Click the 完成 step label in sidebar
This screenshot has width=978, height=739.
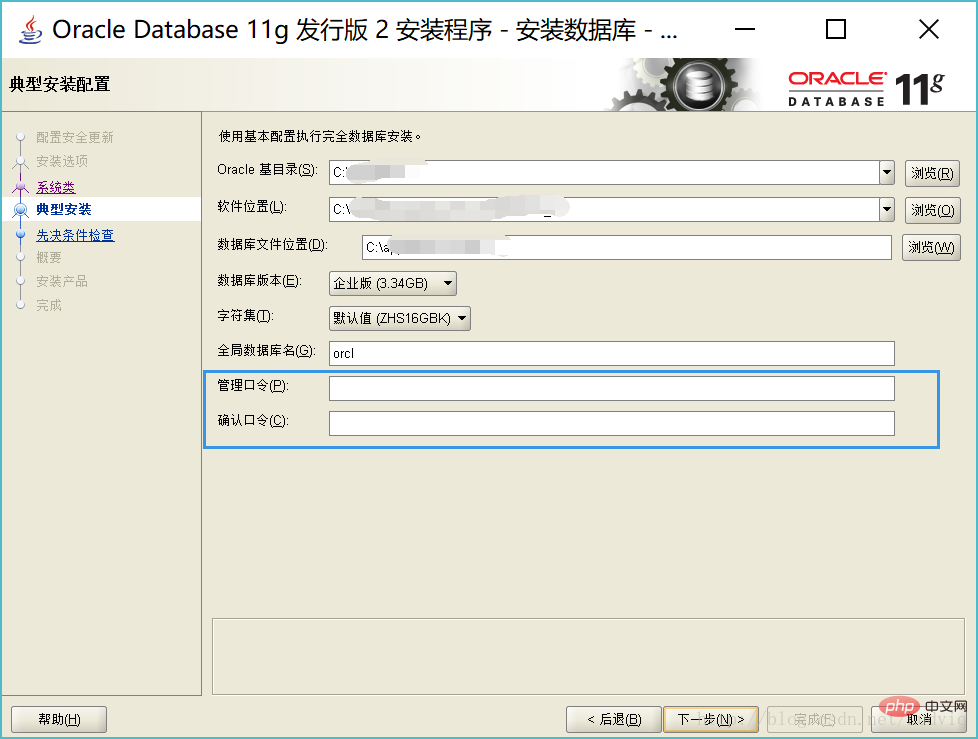(49, 305)
